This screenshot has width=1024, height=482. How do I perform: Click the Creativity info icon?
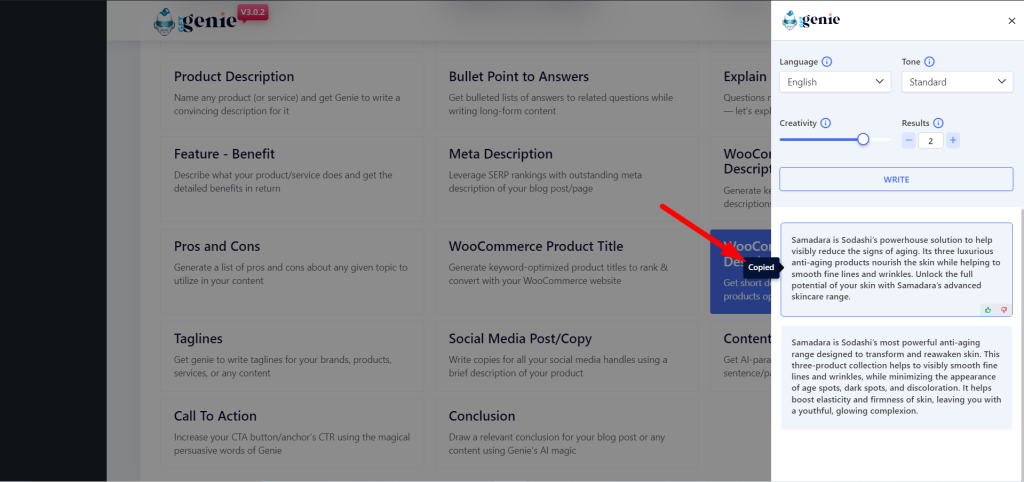(x=825, y=123)
